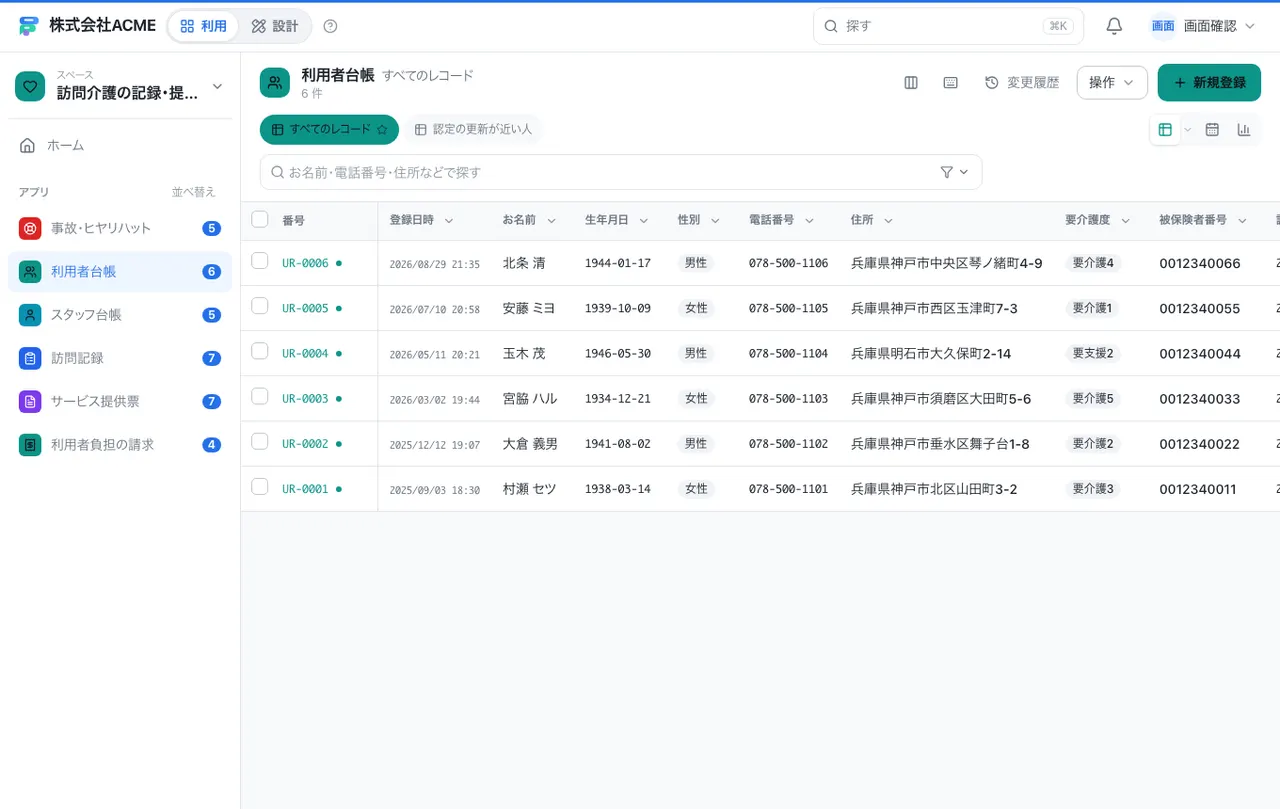This screenshot has width=1280, height=809.
Task: Click 要介護5 badge for 宮脇 ハル
Action: tap(1092, 398)
